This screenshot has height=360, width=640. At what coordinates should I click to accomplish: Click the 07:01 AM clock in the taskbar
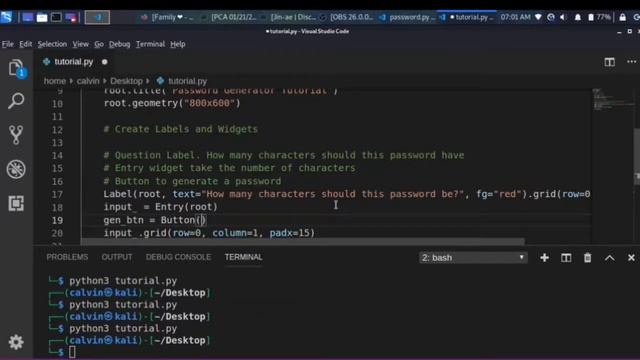tap(516, 17)
